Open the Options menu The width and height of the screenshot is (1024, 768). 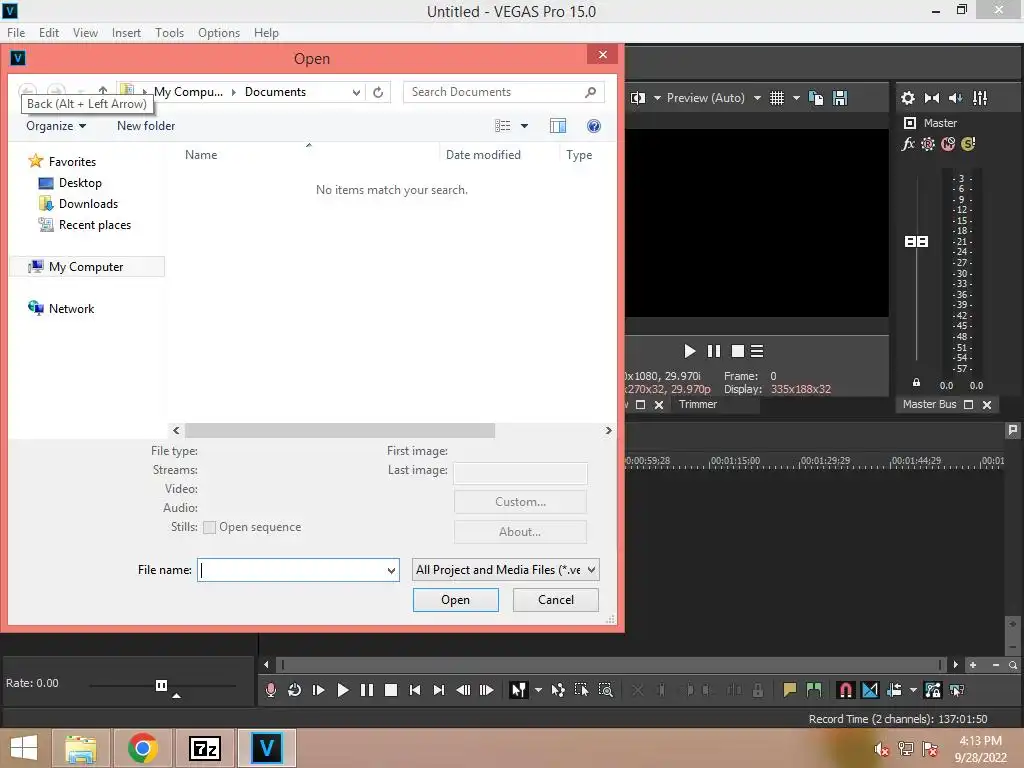pyautogui.click(x=219, y=33)
